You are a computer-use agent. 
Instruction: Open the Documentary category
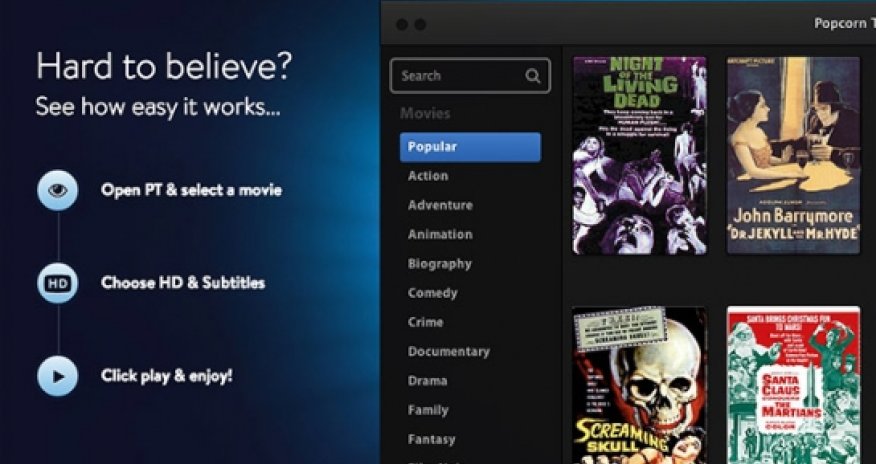(x=449, y=352)
